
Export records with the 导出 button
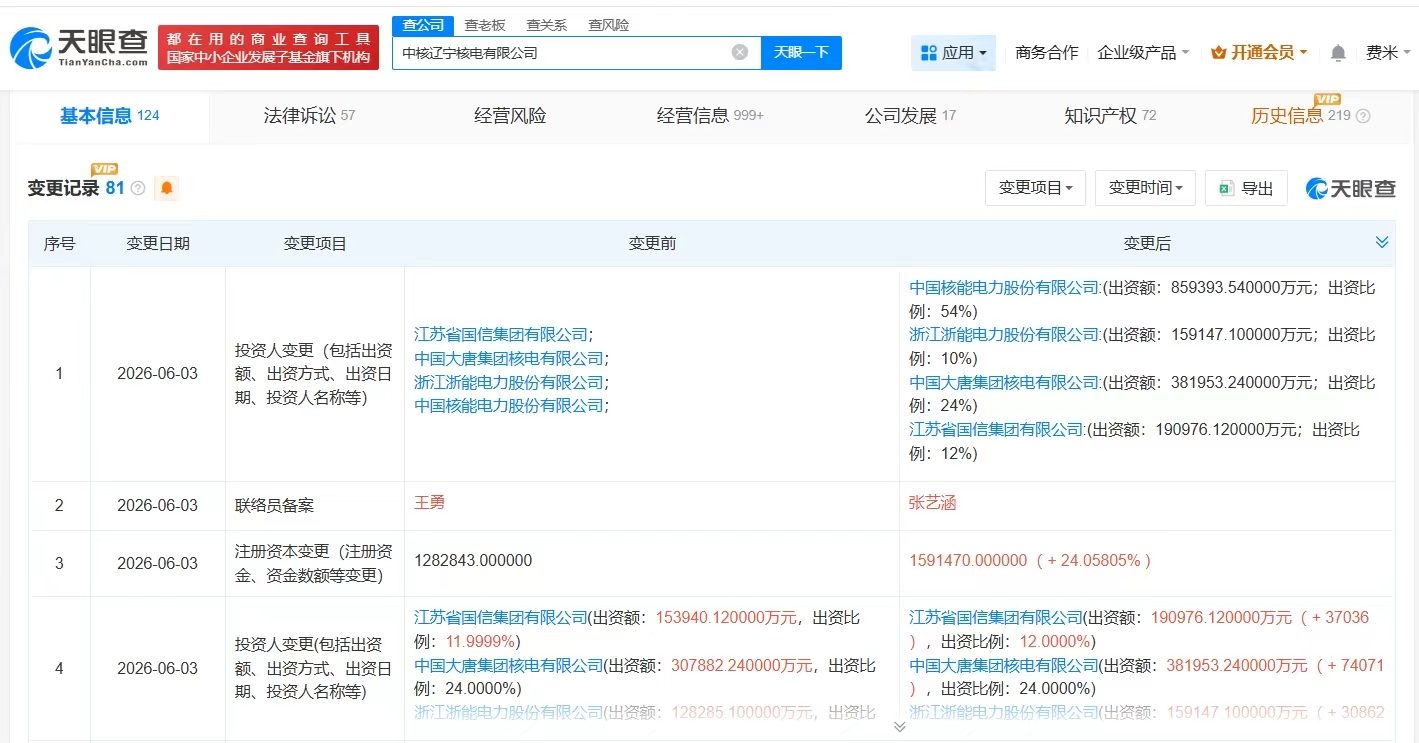(x=1246, y=188)
